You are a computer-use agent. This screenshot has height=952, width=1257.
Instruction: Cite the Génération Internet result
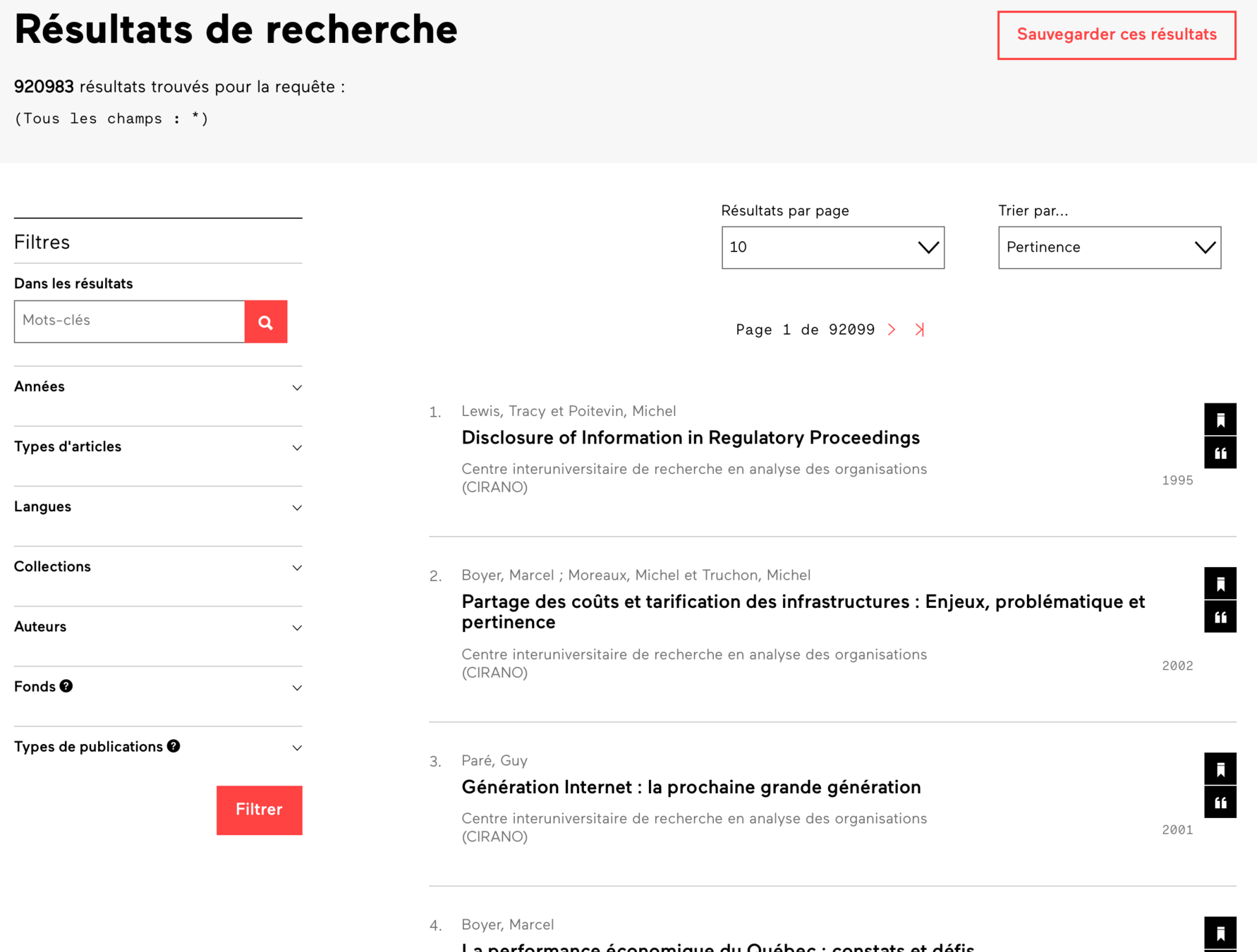tap(1220, 802)
